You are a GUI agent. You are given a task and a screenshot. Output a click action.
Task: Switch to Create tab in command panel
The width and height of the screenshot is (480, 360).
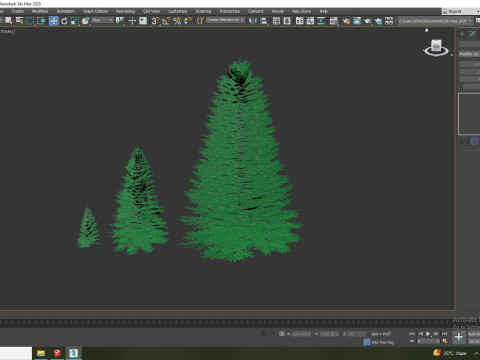(x=462, y=34)
